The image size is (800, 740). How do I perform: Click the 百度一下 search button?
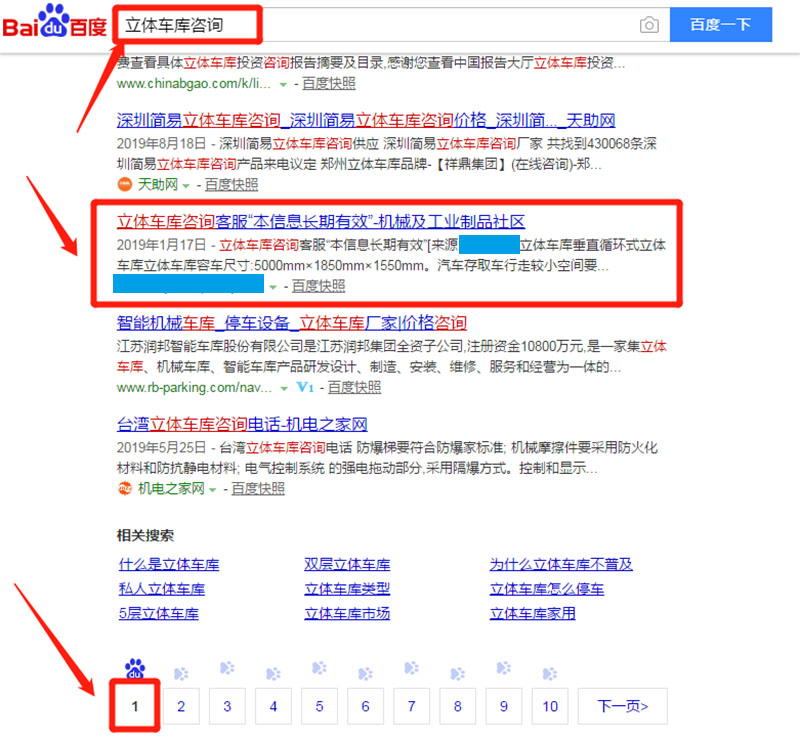tap(720, 24)
